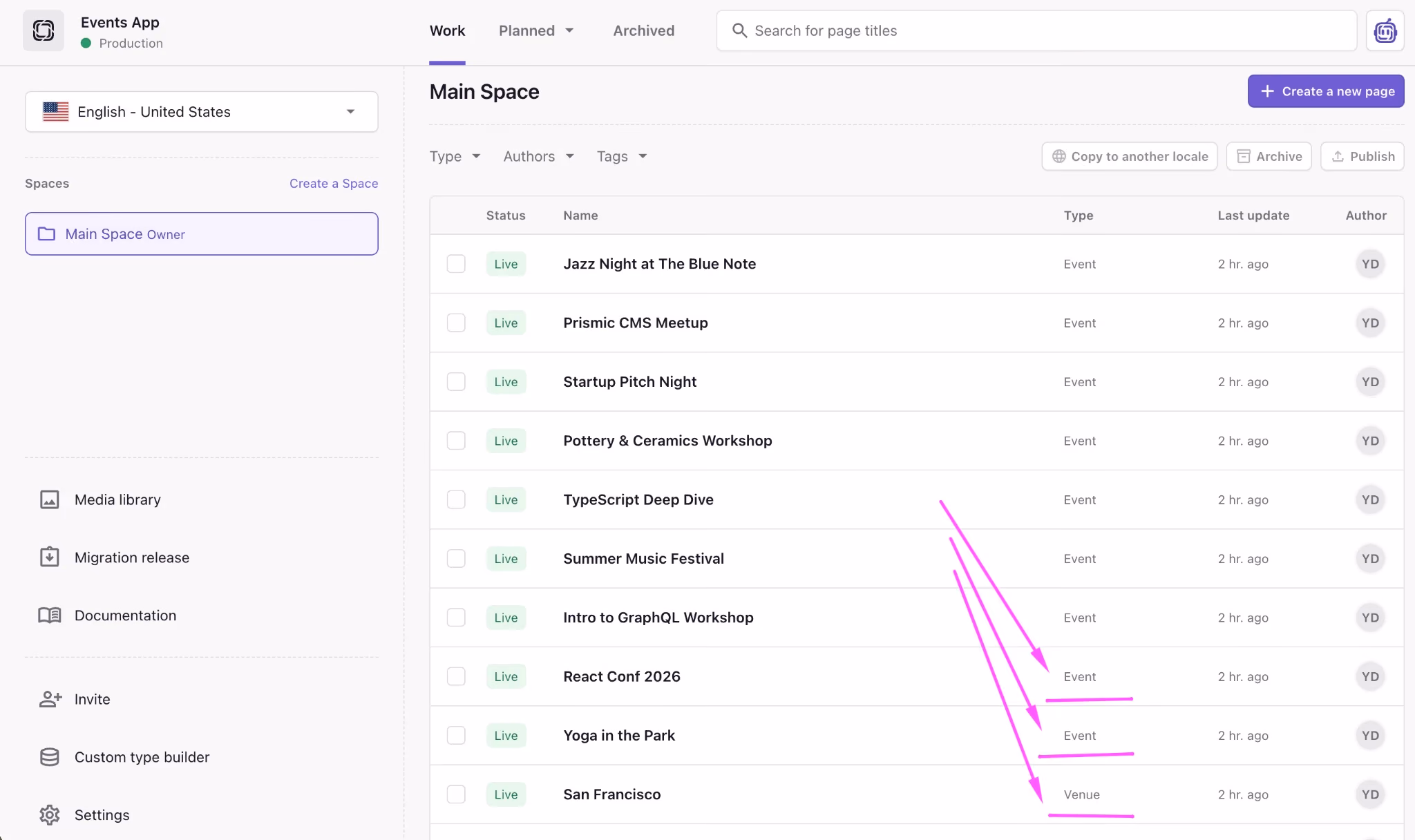Viewport: 1415px width, 840px height.
Task: Click Copy to another locale button
Action: 1129,156
